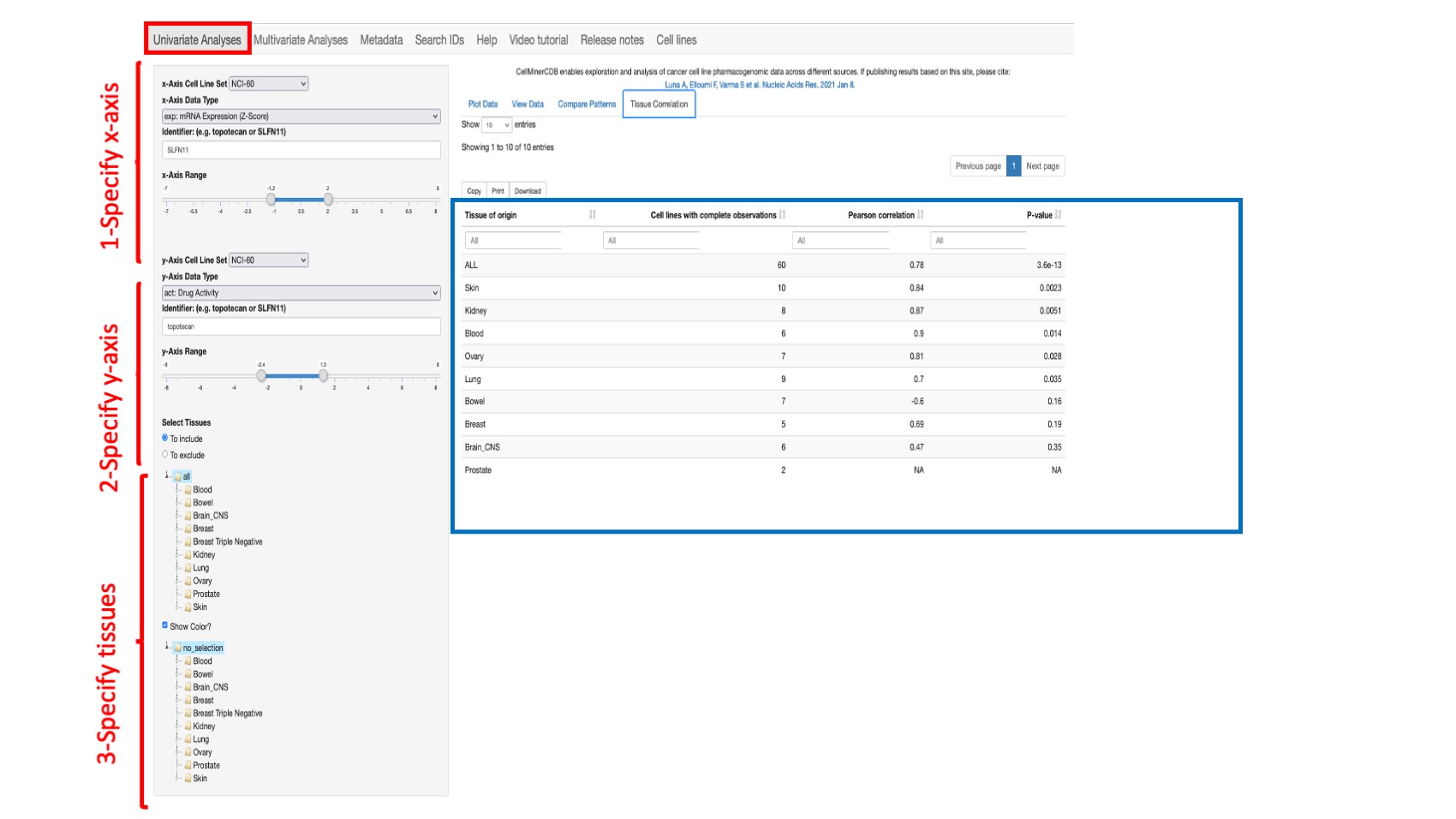This screenshot has width=1456, height=819.
Task: Select the To include radio button
Action: (164, 439)
